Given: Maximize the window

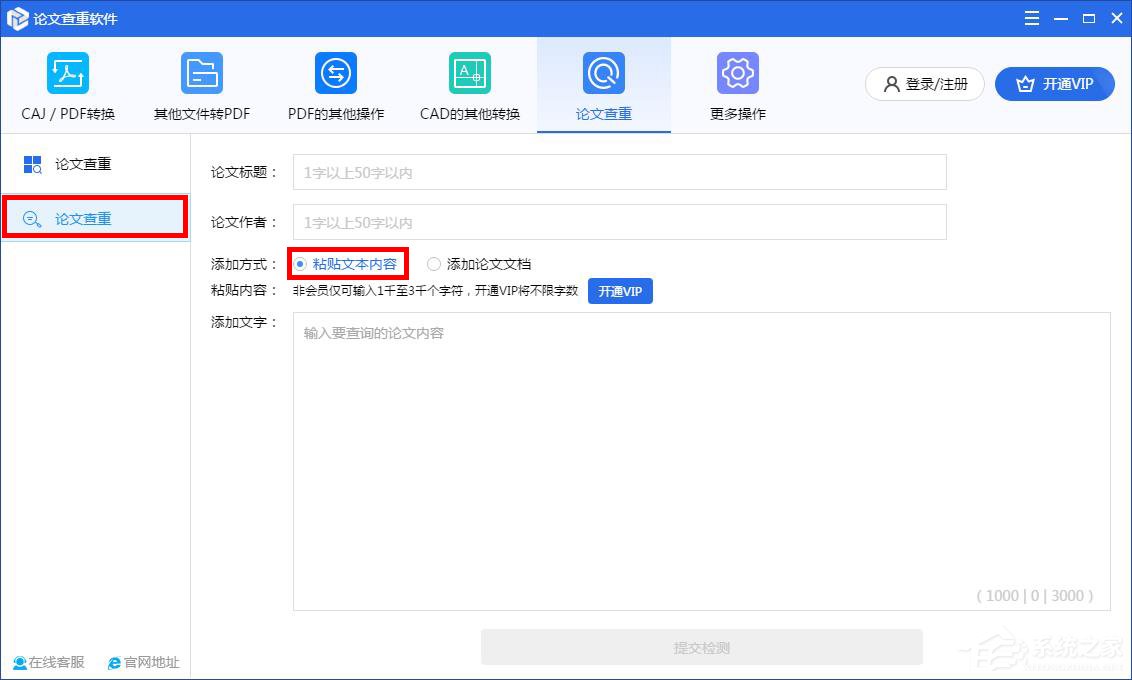Looking at the screenshot, I should point(1089,19).
